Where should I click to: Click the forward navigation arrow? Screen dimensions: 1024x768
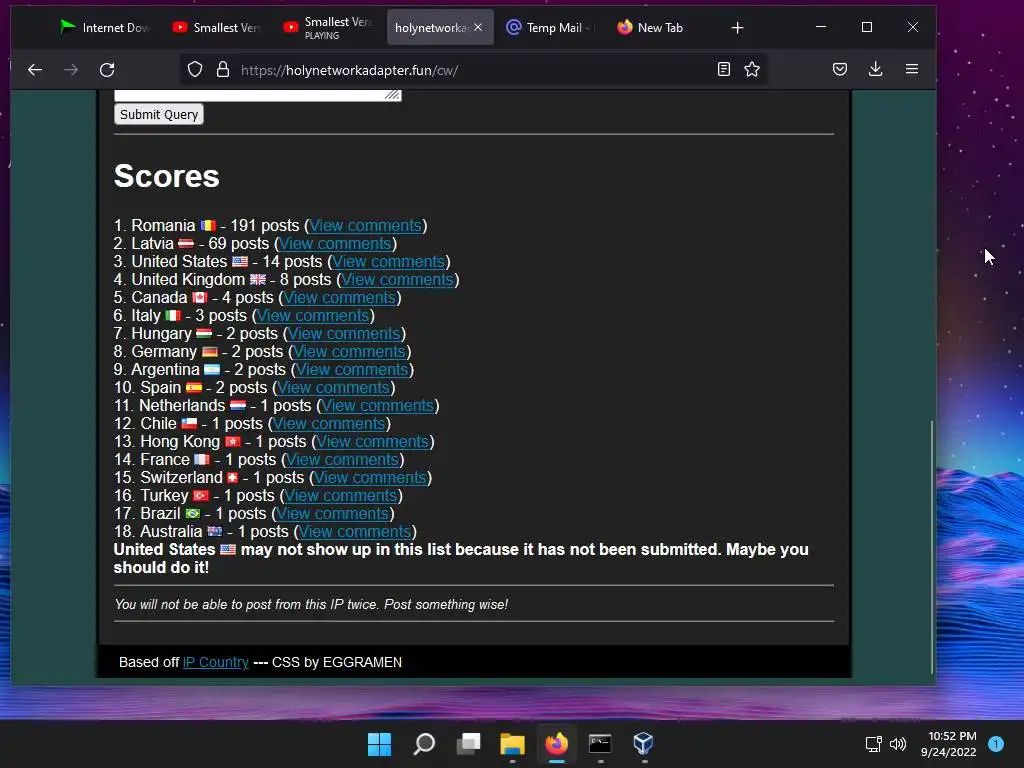(71, 70)
